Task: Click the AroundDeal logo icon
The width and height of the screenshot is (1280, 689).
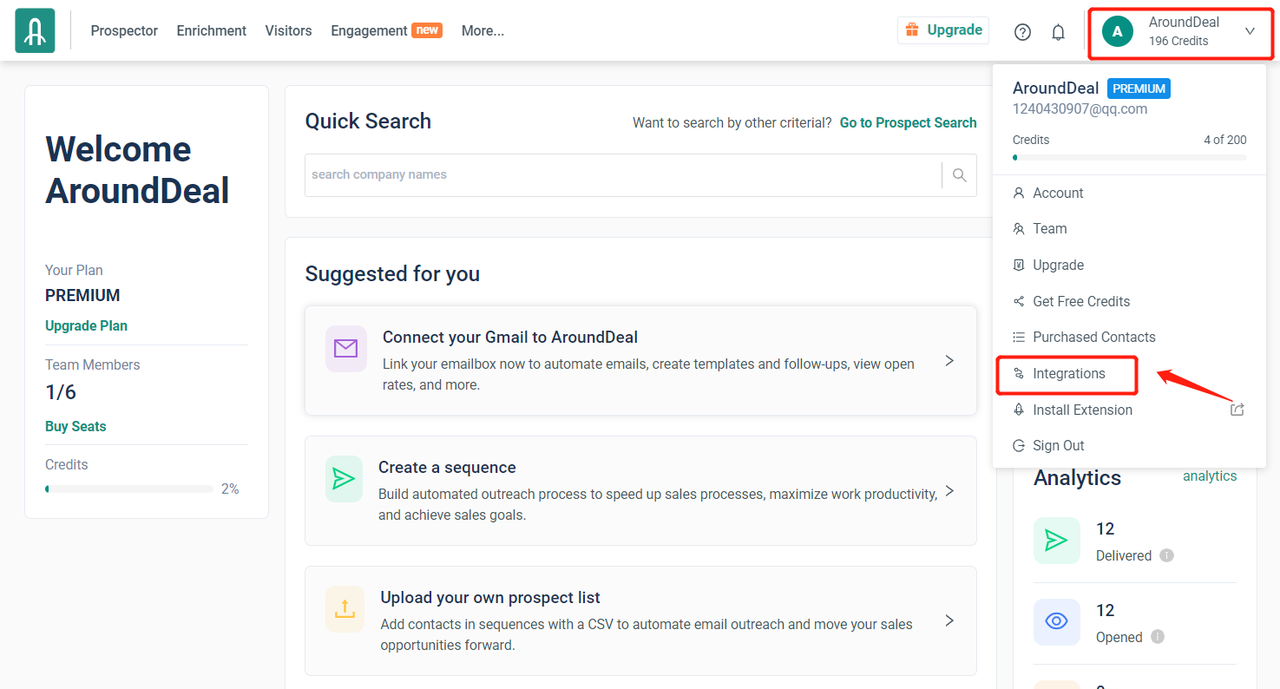Action: (x=35, y=31)
